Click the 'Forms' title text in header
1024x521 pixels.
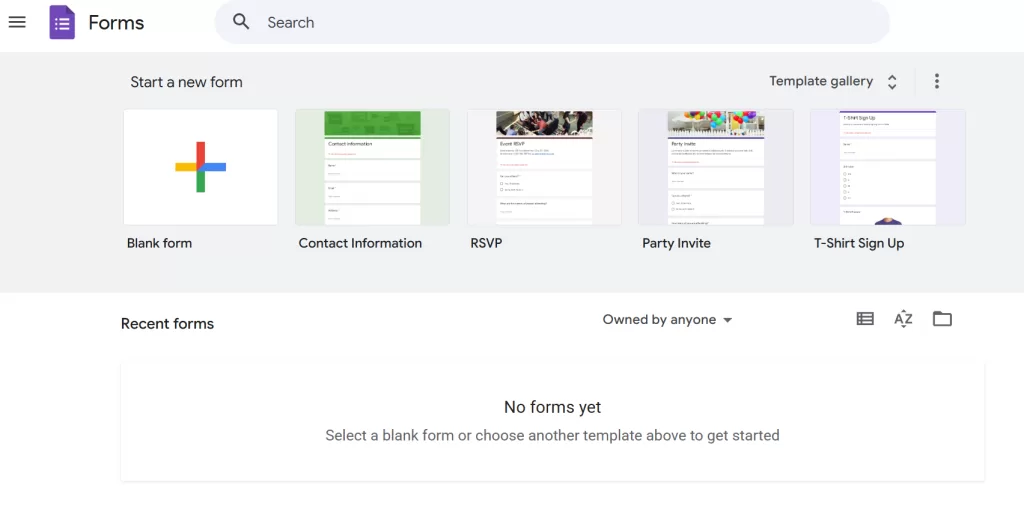(116, 23)
